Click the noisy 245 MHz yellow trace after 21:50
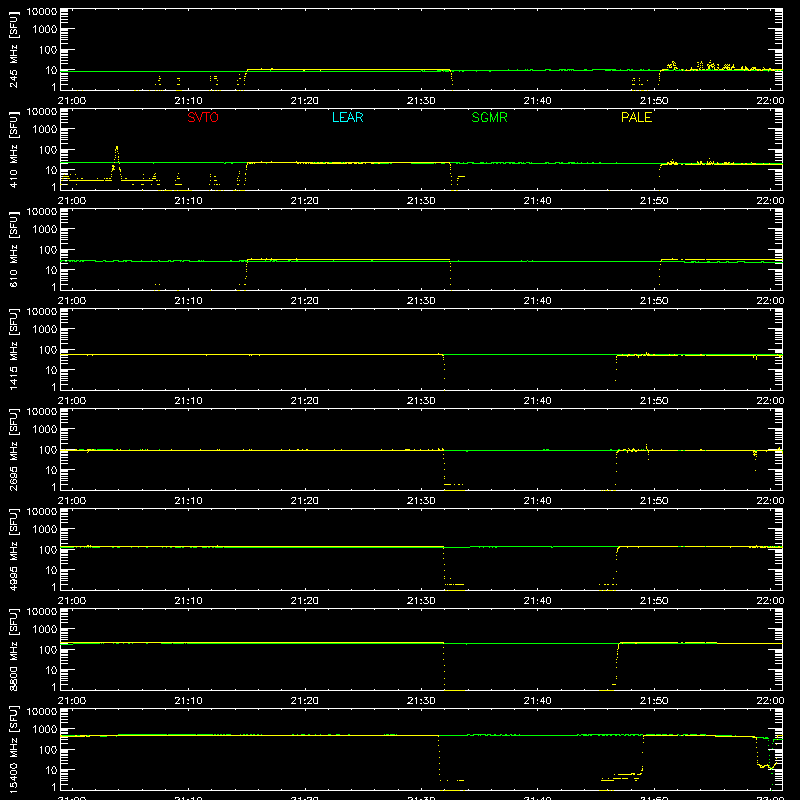The height and width of the screenshot is (800, 800). coord(719,66)
